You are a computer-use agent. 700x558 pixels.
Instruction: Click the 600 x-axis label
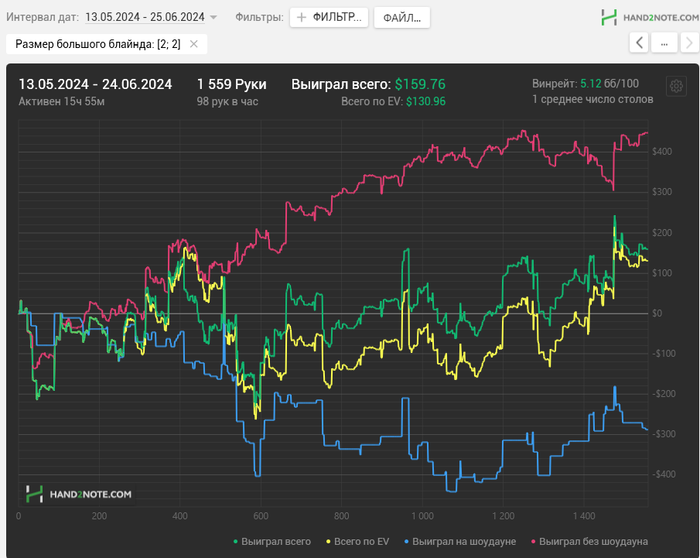(x=261, y=516)
